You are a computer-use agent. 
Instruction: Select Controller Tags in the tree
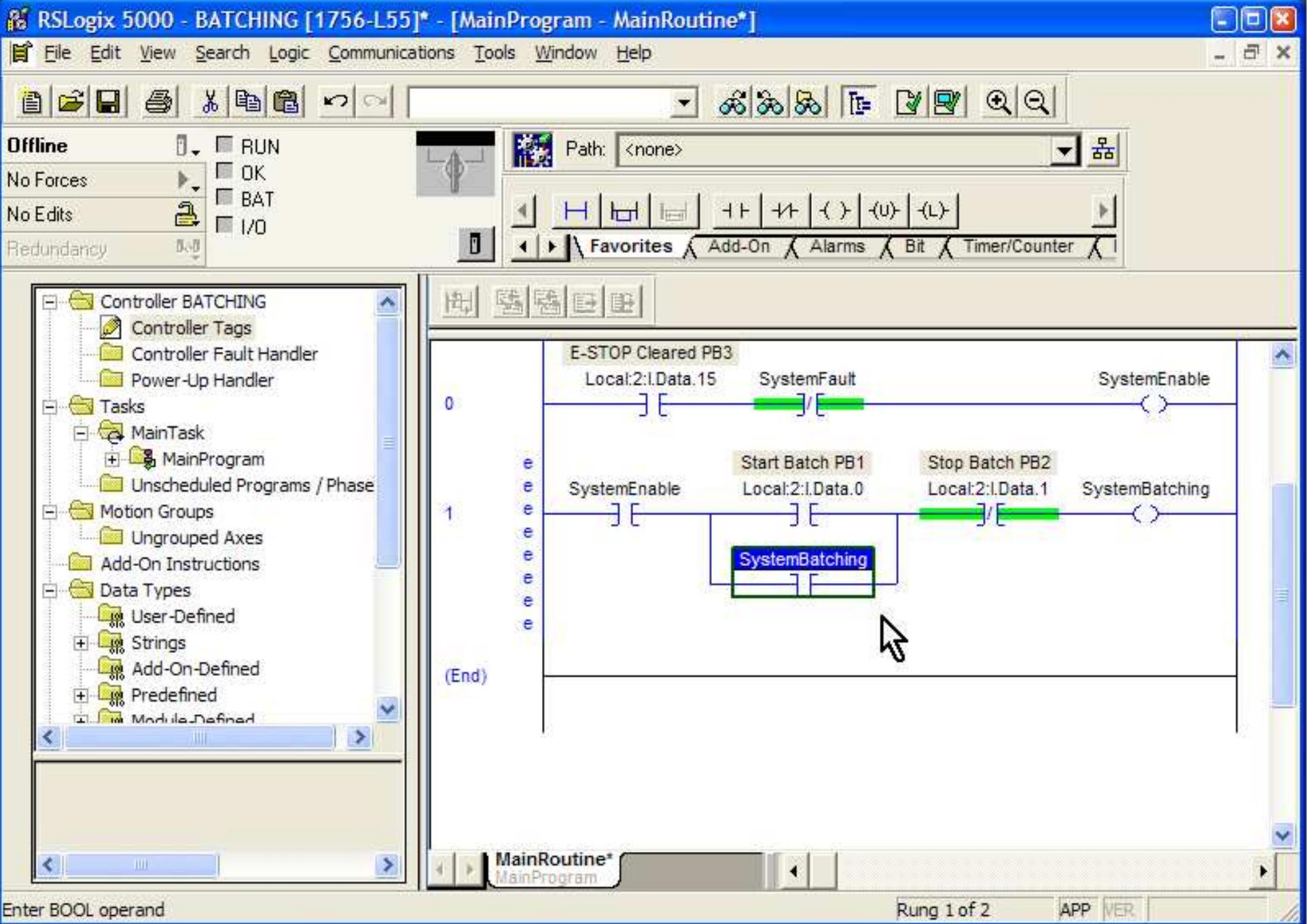pyautogui.click(x=191, y=328)
